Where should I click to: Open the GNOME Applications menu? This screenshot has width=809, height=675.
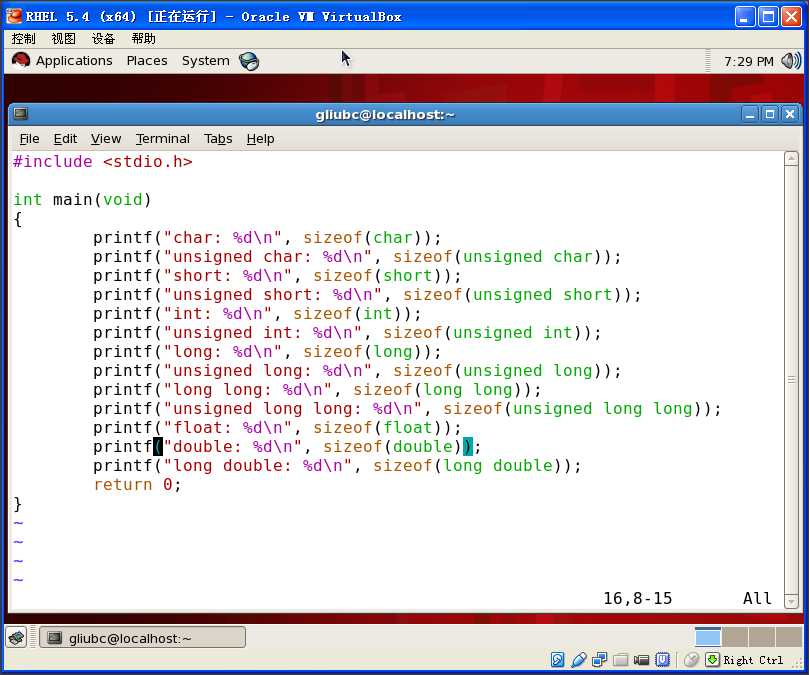pyautogui.click(x=74, y=61)
